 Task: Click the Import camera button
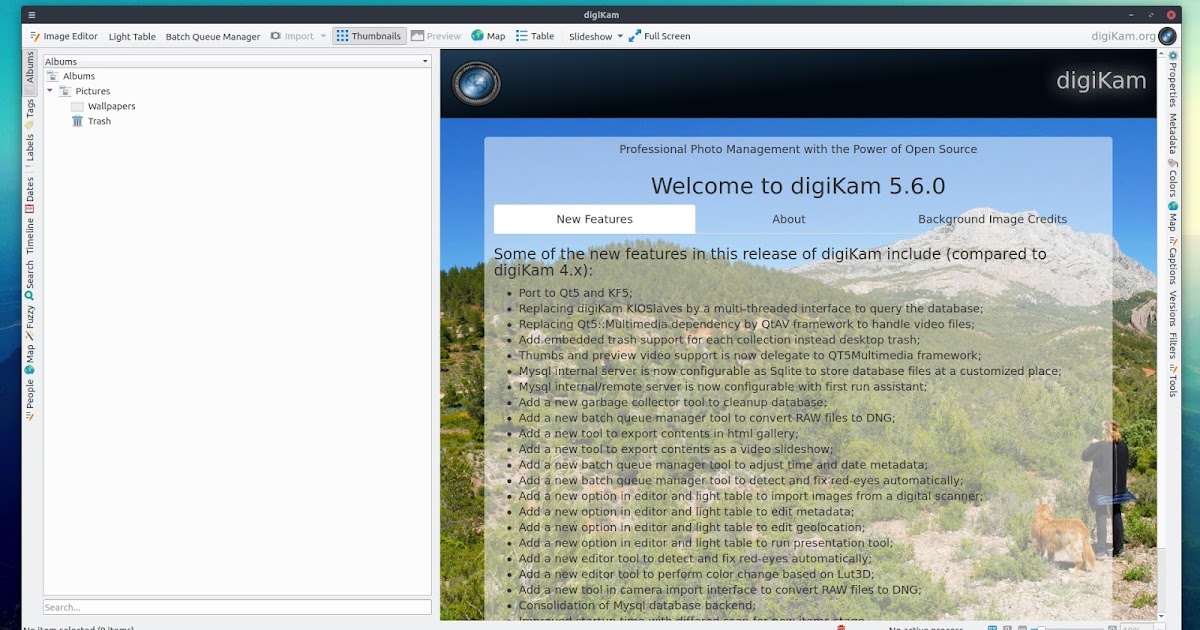(x=291, y=36)
